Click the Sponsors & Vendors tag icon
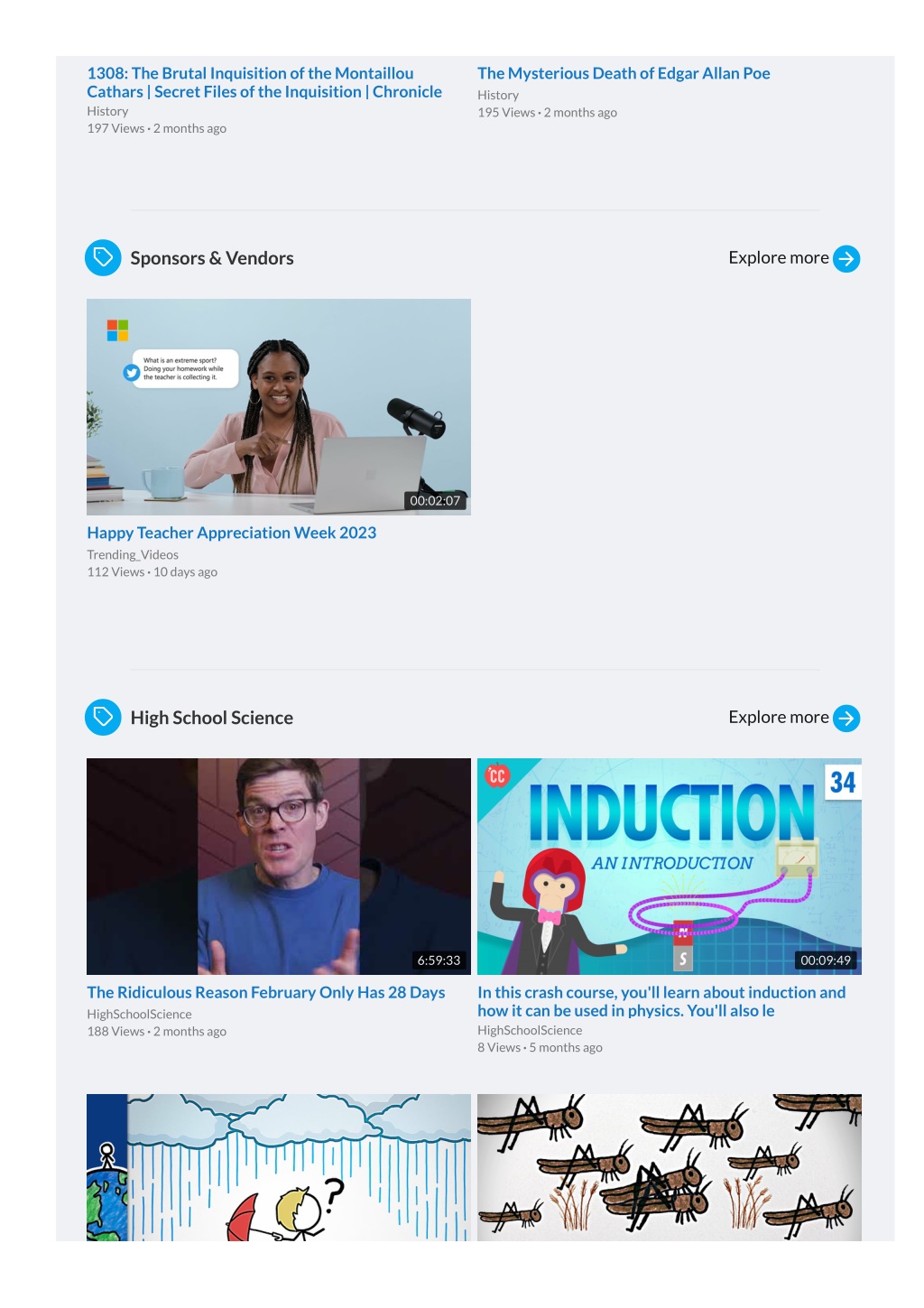Screen dimensions: 924x1308 coord(103,258)
